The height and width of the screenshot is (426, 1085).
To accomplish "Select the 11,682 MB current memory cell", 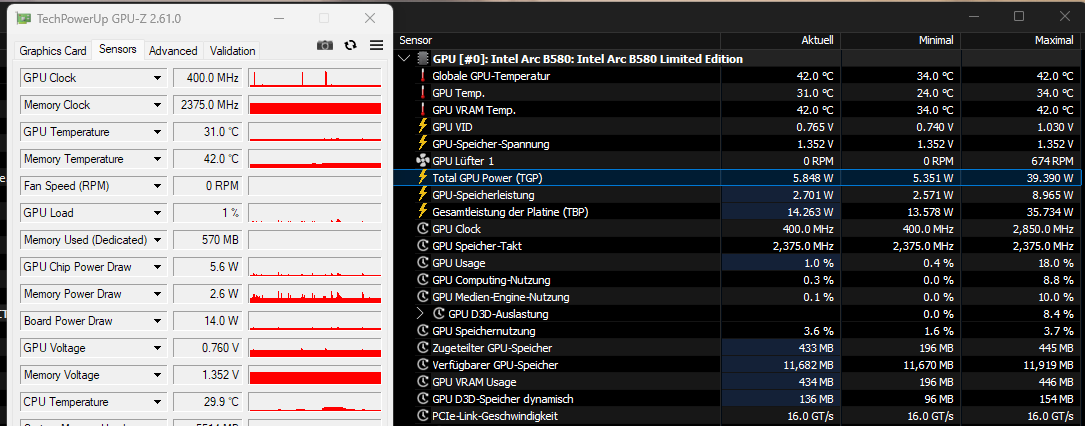I will pos(781,364).
